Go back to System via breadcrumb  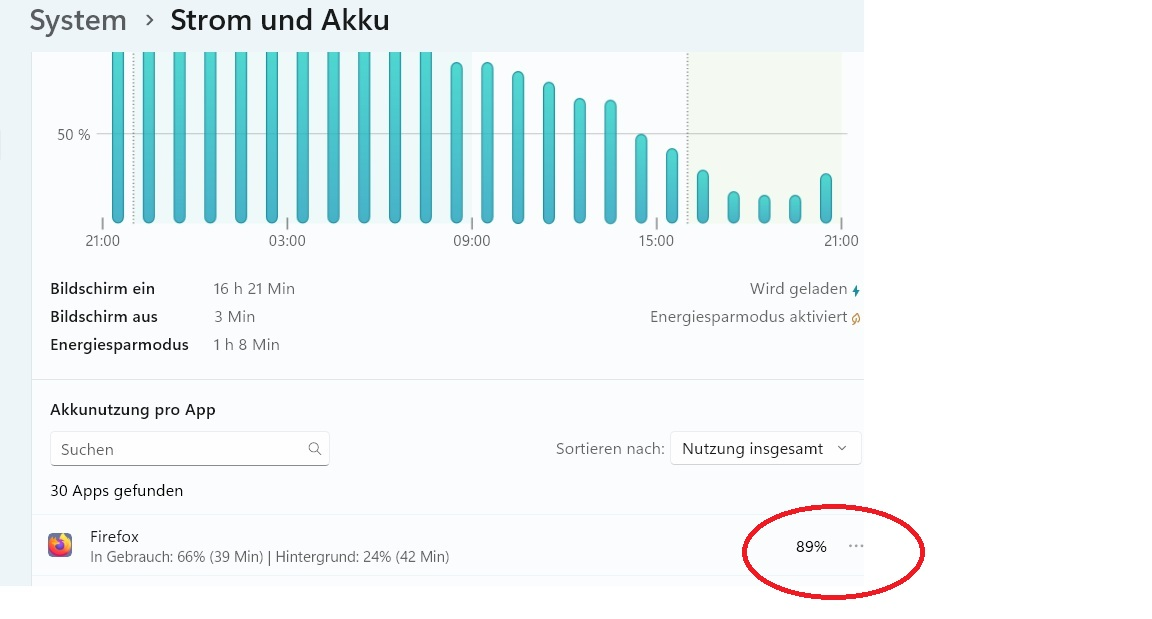(x=78, y=20)
